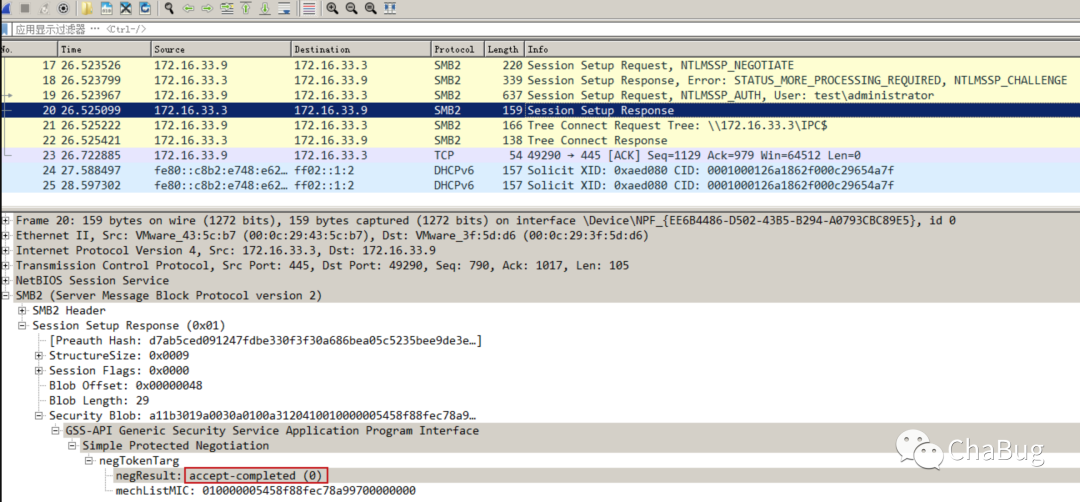Collapse the negTokenTarg node
1080x502 pixels.
pos(88,461)
